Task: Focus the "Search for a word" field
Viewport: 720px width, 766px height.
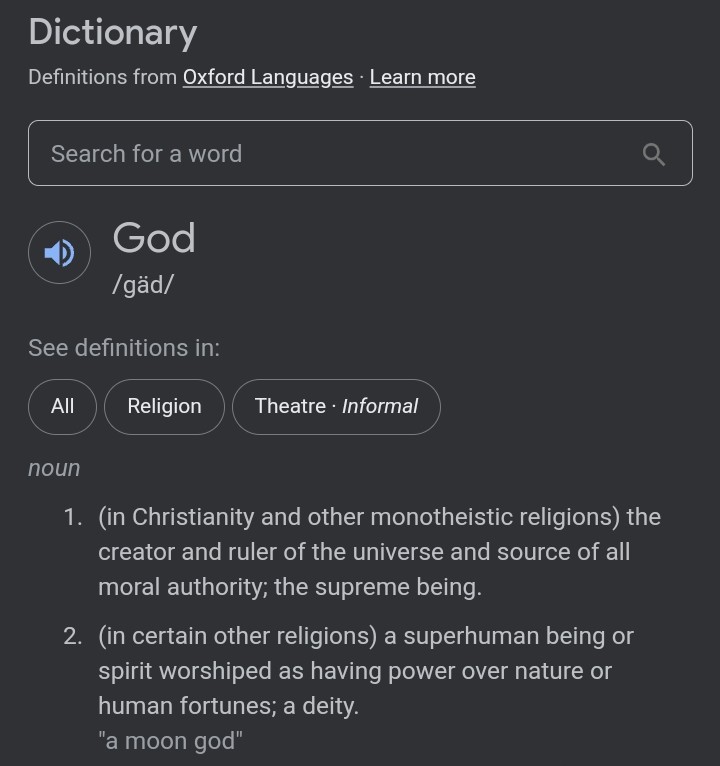Action: (x=330, y=154)
